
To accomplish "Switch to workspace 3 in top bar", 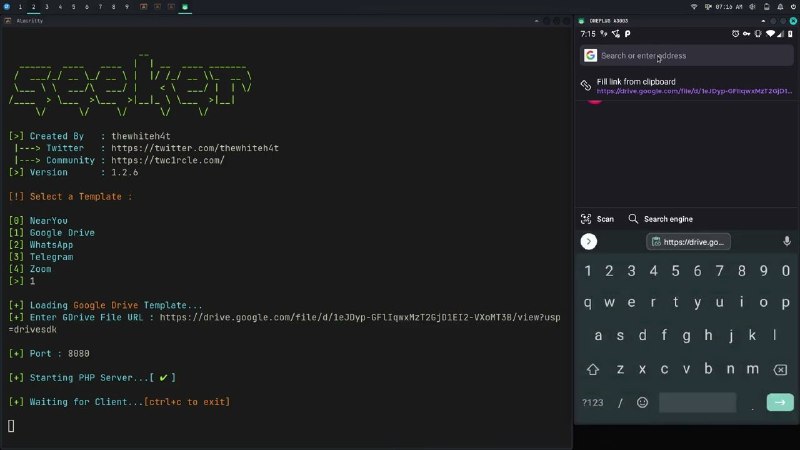I will tap(47, 7).
